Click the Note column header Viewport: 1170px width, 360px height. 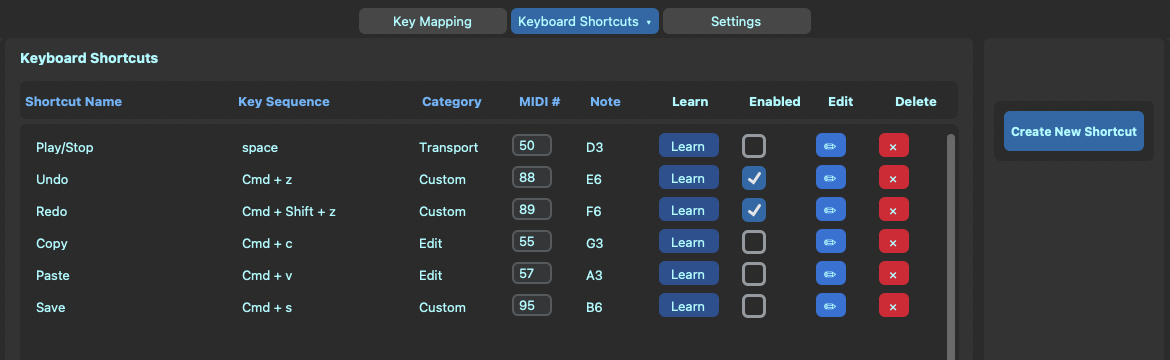[605, 102]
